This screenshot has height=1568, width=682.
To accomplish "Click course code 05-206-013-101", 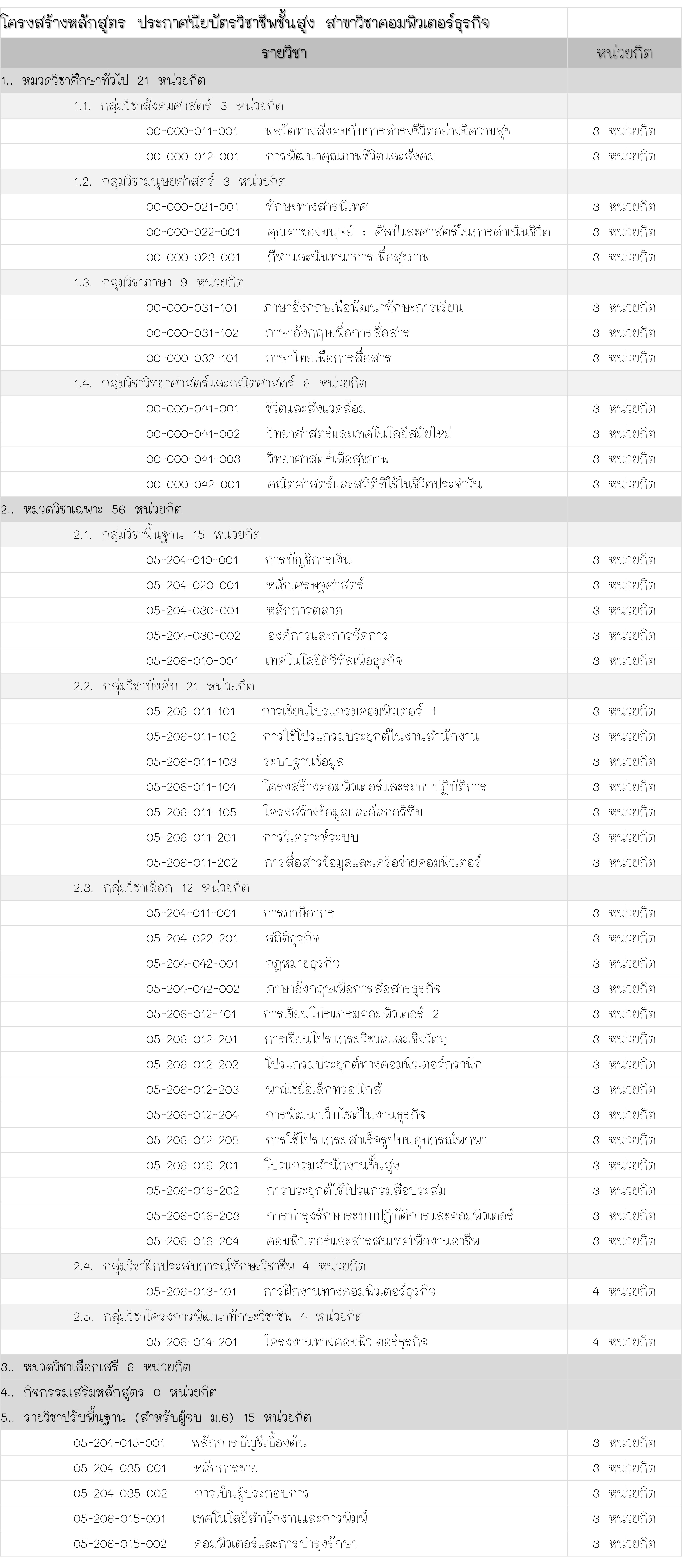I will click(191, 1292).
